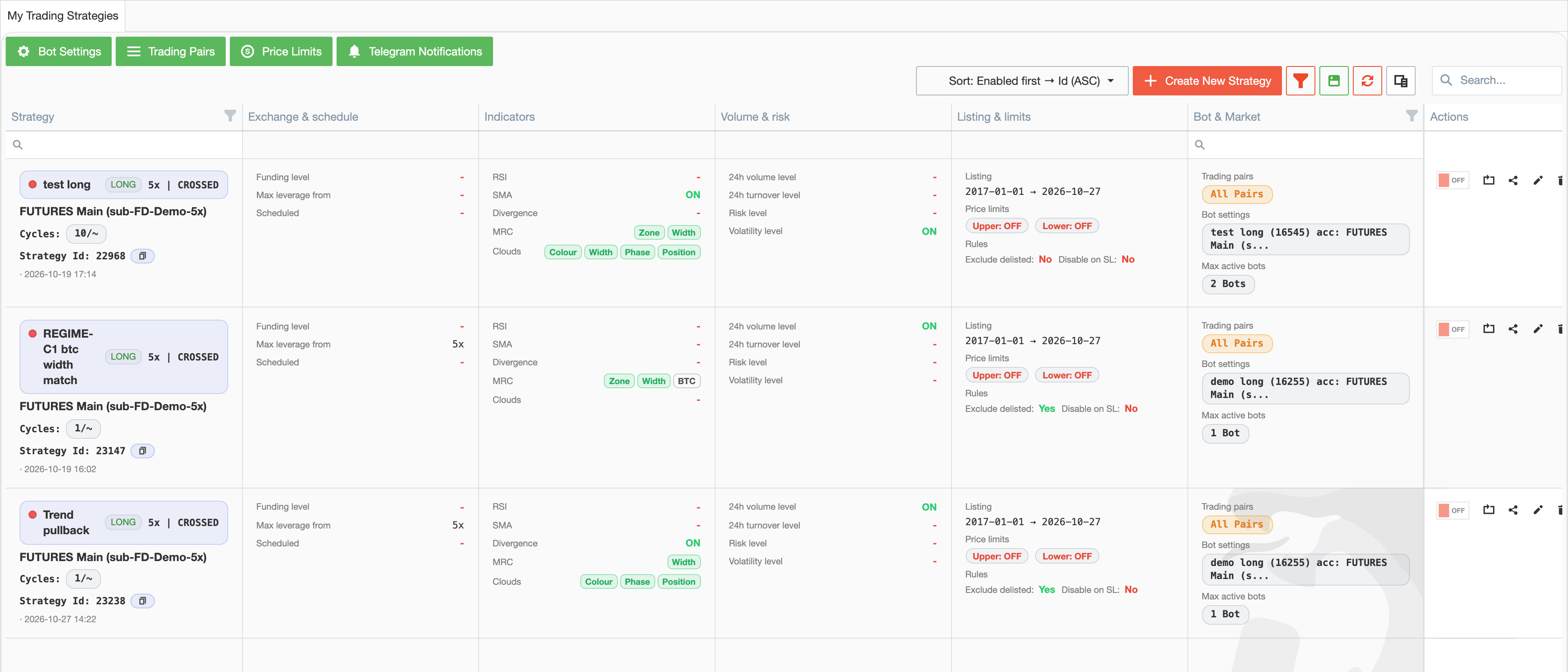Copy Strategy Id 23238
Image resolution: width=1568 pixels, height=672 pixels.
[x=143, y=601]
